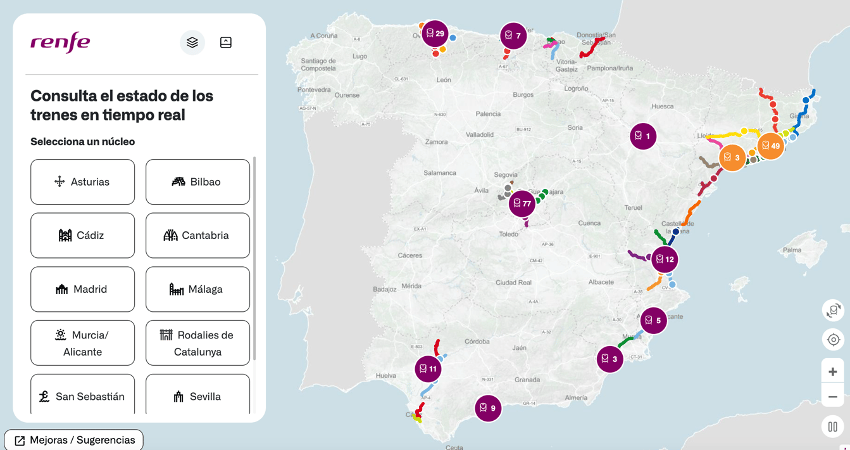Image resolution: width=850 pixels, height=450 pixels.
Task: Click the Murcia sun icon
Action: (61, 335)
